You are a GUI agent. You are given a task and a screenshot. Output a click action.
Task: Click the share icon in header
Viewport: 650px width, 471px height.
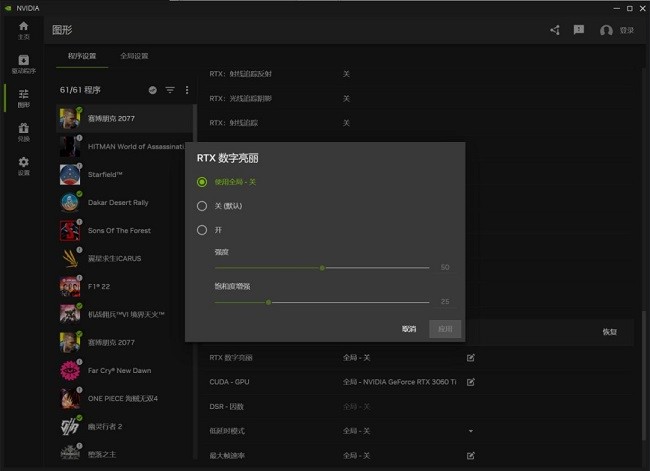[x=555, y=30]
